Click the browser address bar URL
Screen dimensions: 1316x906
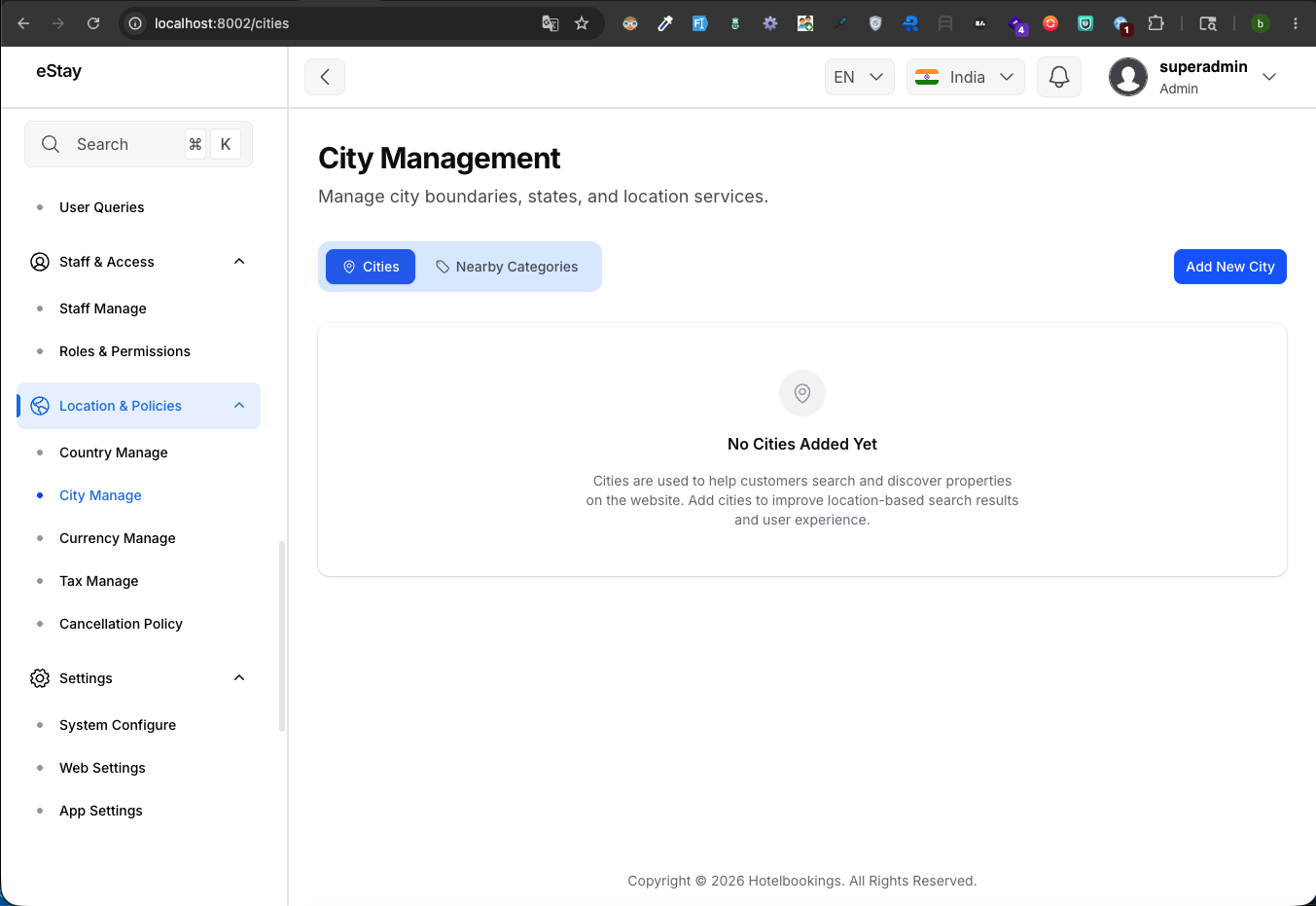222,23
